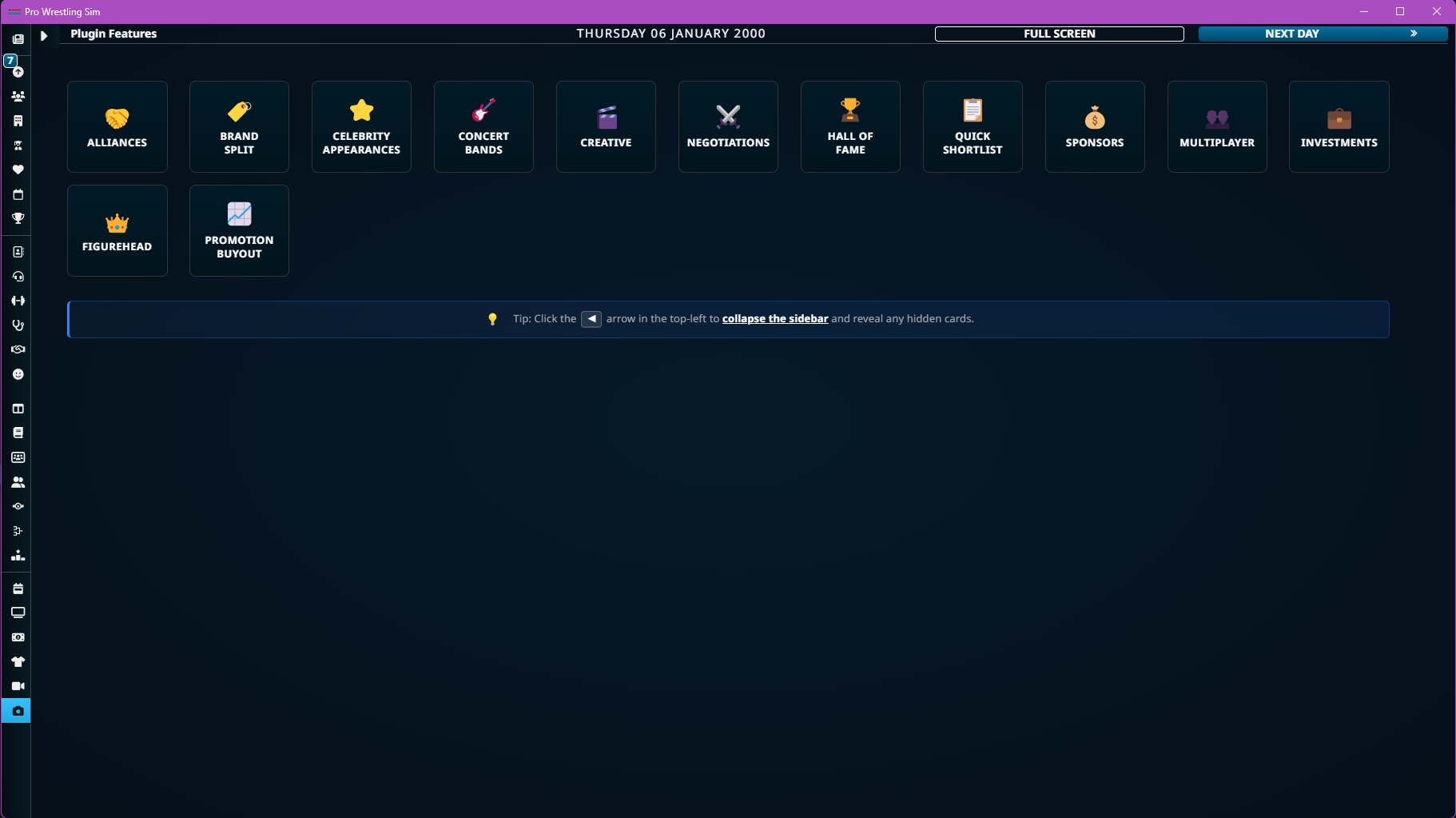Open the Alliances plugin card
The image size is (1456, 818).
pyautogui.click(x=117, y=126)
